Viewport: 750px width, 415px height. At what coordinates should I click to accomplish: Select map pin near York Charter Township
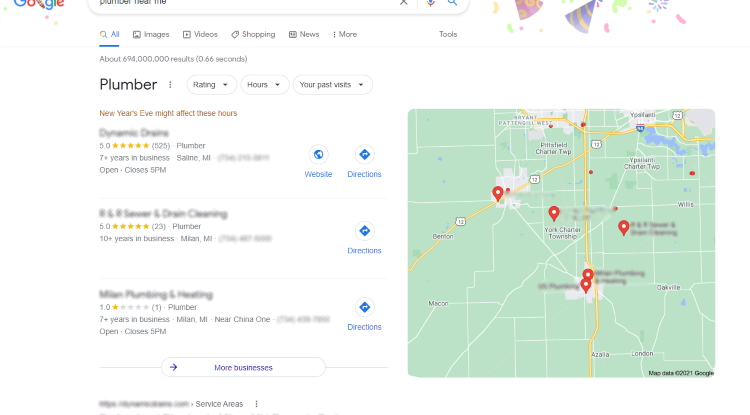554,213
